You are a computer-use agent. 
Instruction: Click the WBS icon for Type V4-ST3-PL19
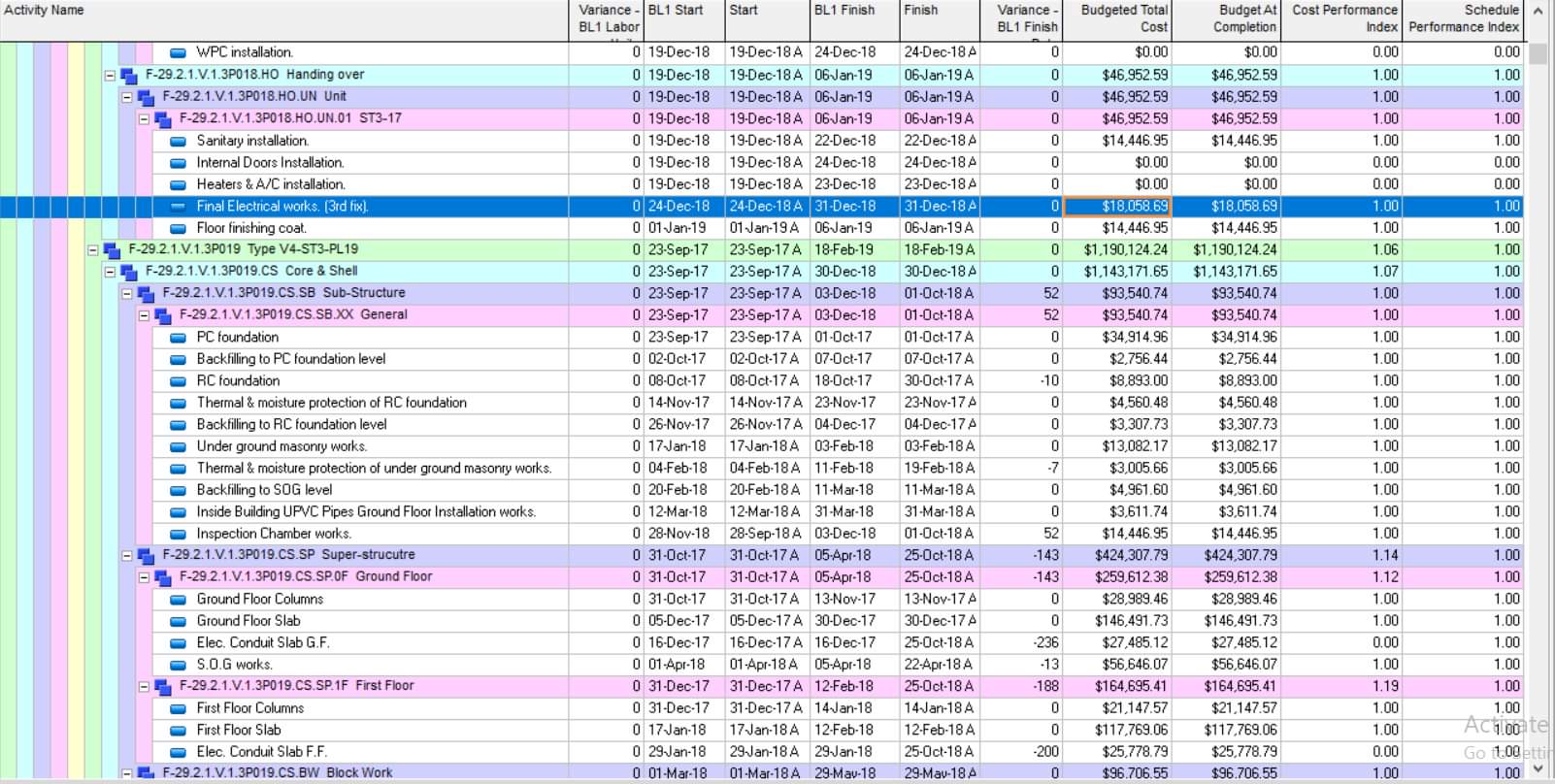click(112, 249)
